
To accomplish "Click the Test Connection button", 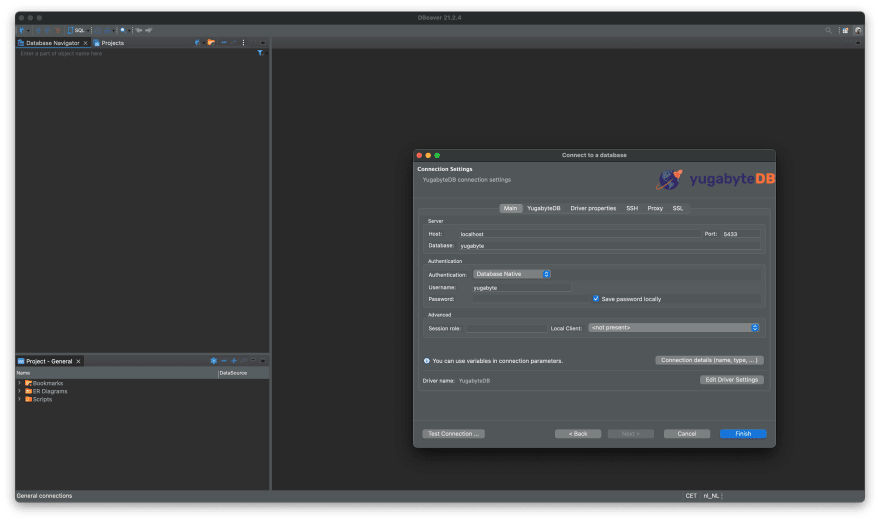I will (453, 434).
